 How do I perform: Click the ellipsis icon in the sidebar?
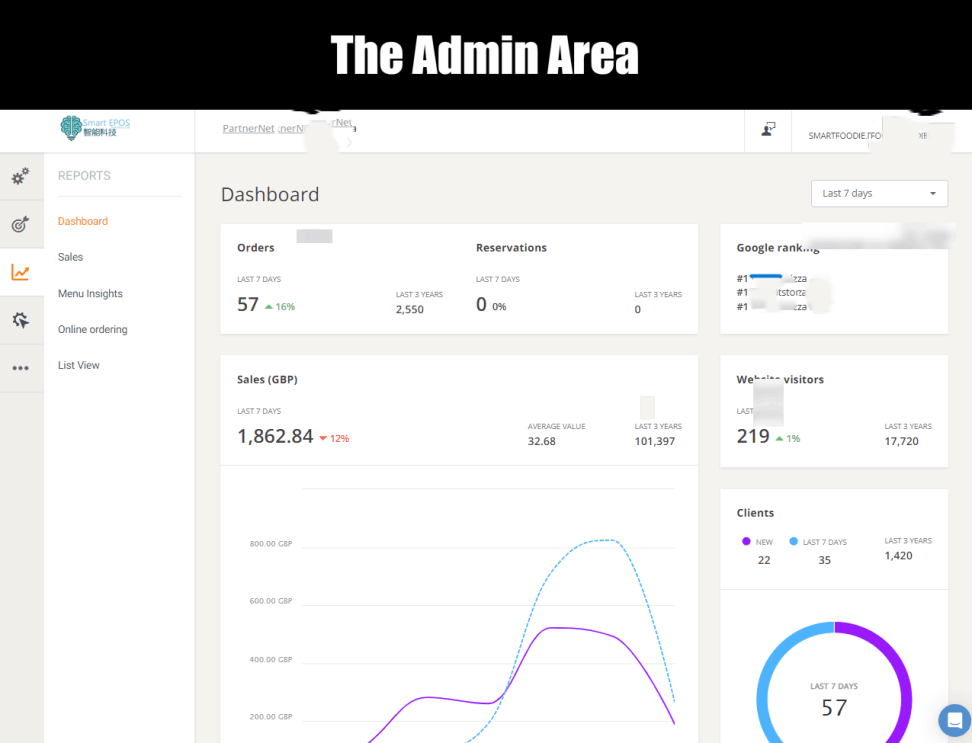click(x=21, y=367)
